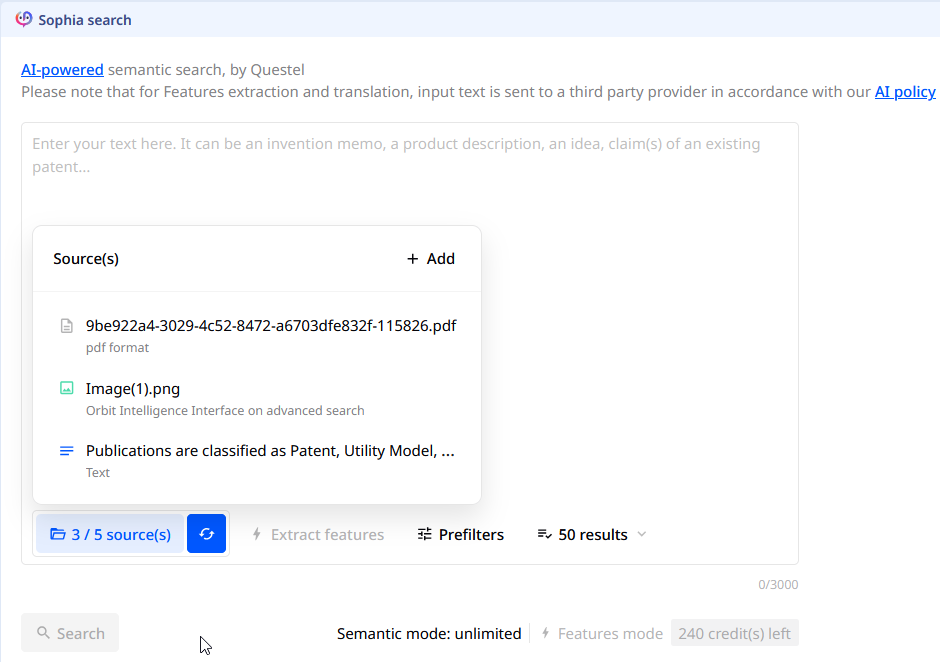Select the Publications are classified text source

click(258, 461)
